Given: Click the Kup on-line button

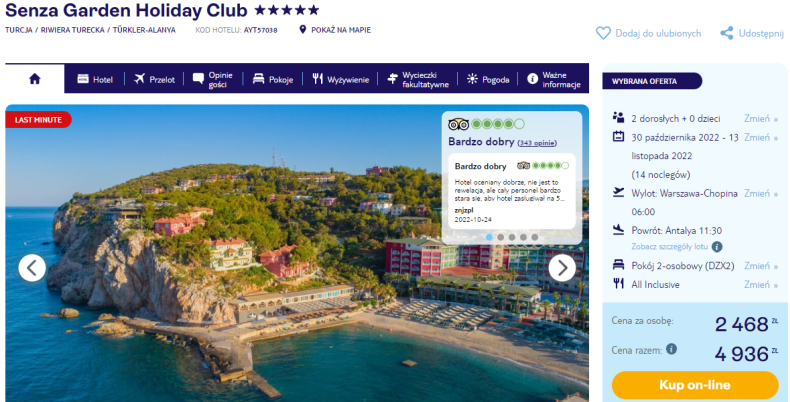Looking at the screenshot, I should click(695, 385).
